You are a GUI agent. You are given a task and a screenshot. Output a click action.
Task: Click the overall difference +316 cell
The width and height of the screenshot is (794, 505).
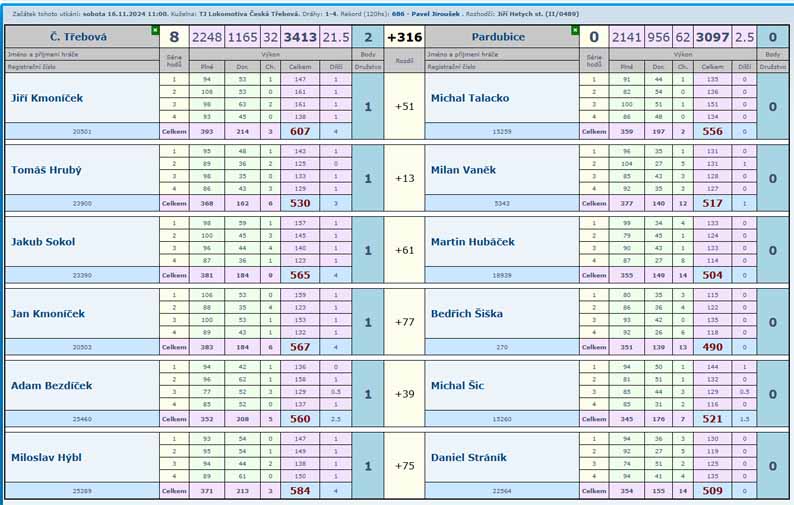point(404,37)
